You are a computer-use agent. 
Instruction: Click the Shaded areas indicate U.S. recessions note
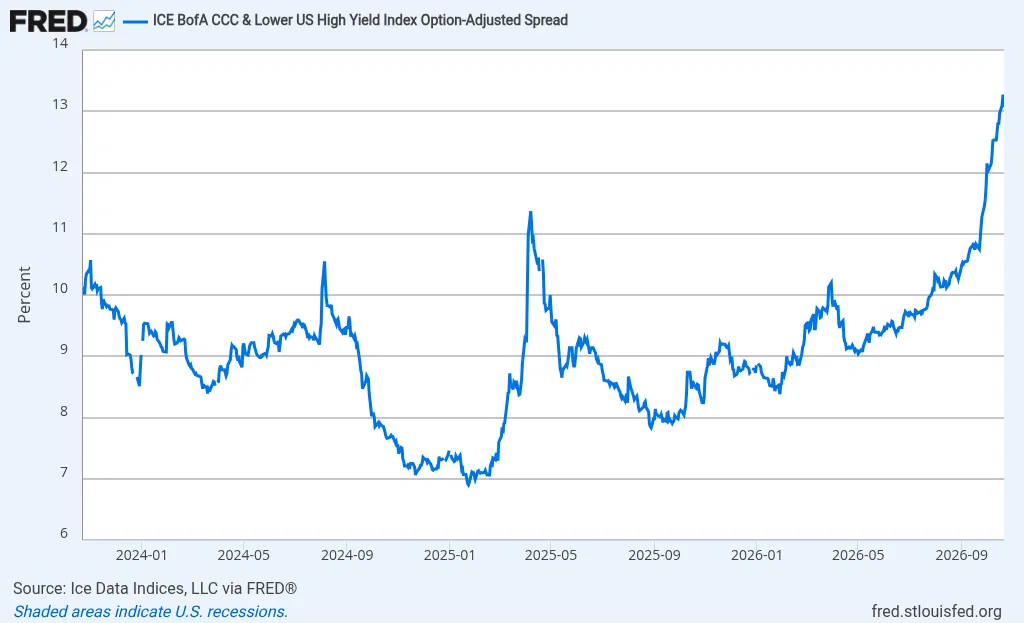151,612
